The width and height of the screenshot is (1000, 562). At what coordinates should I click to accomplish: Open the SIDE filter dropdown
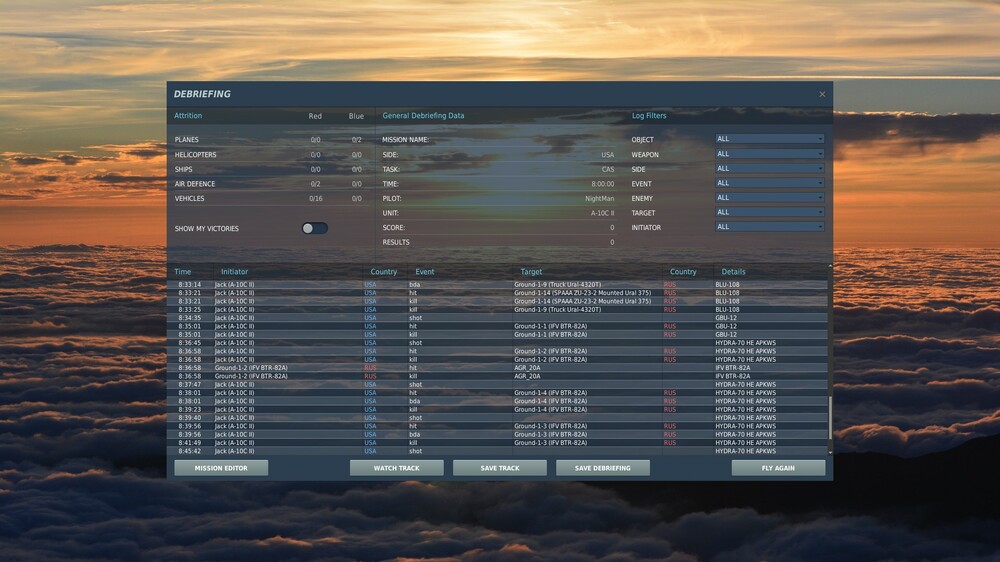coord(769,168)
